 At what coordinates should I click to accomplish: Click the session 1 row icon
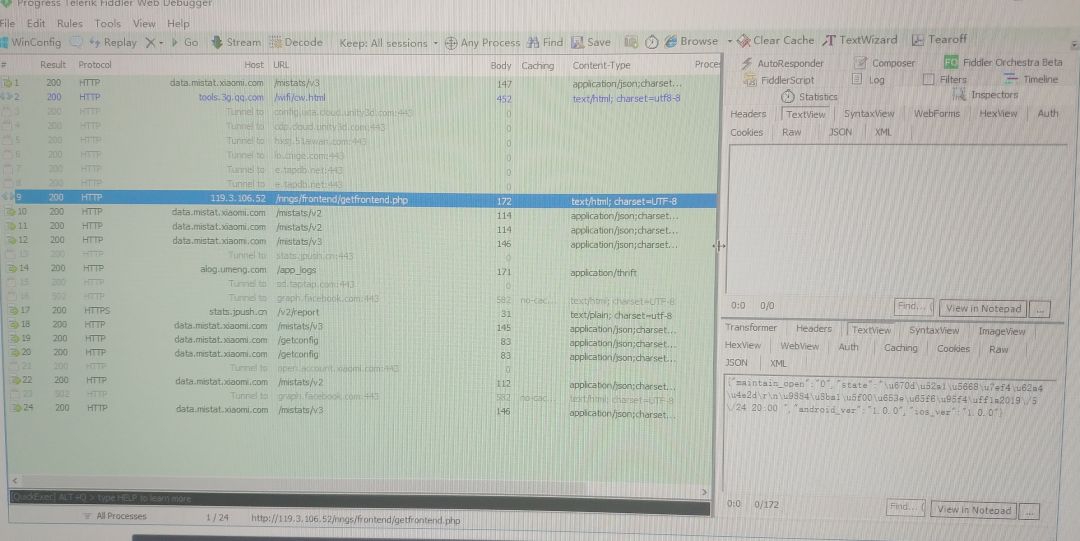[x=8, y=83]
